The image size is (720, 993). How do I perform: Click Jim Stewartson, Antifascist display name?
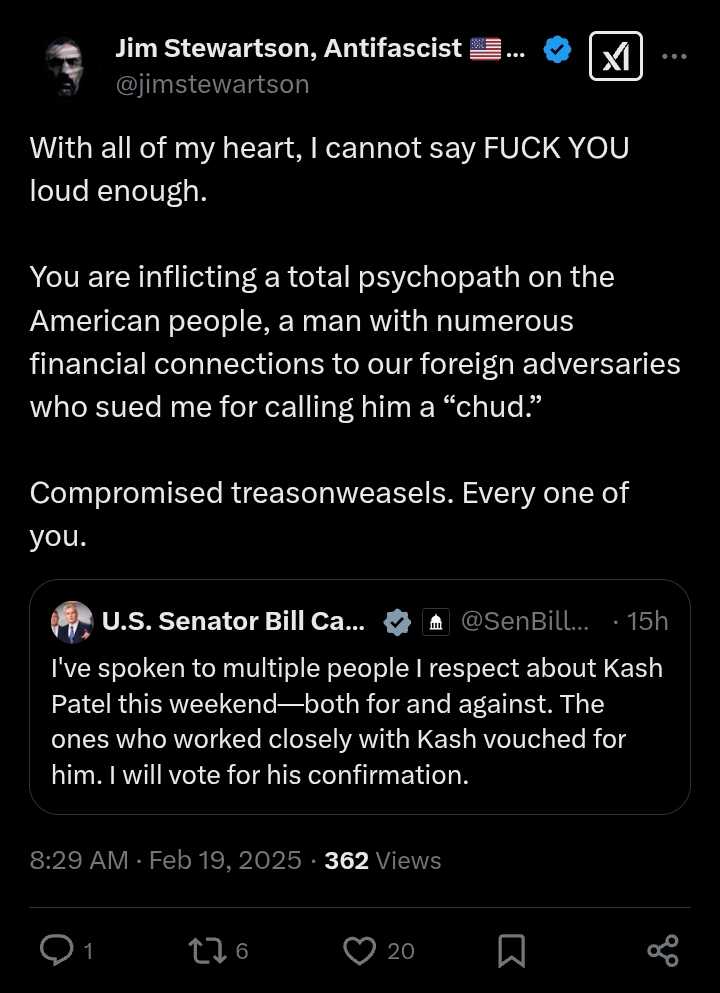click(x=320, y=48)
